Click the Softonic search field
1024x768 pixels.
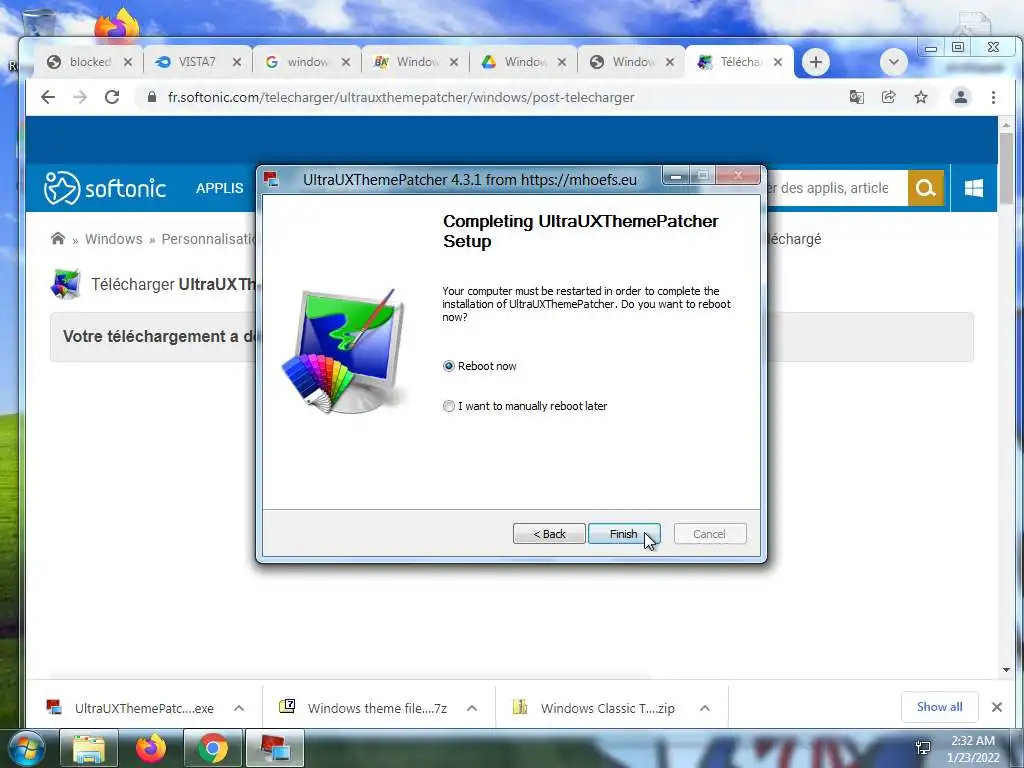(836, 188)
